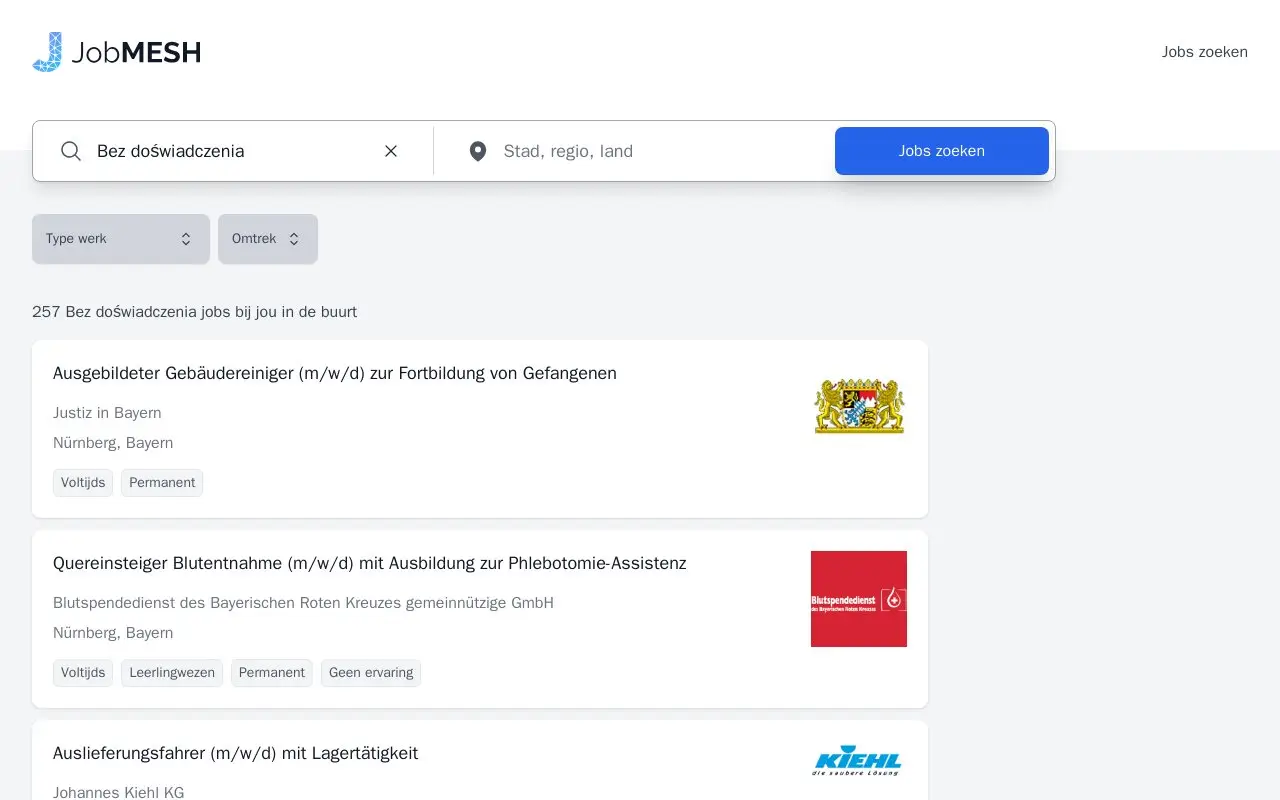
Task: Click Permanent tag on Blutentnahme job
Action: pyautogui.click(x=272, y=673)
